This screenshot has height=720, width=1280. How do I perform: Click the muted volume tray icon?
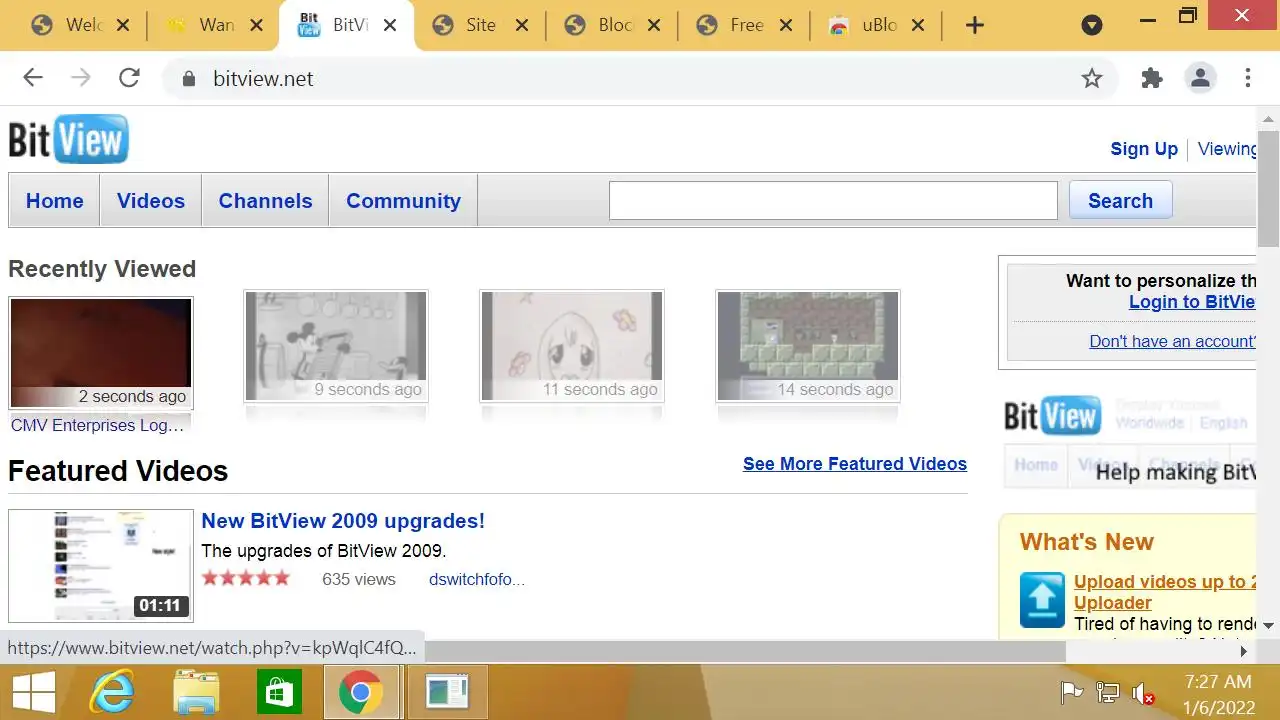click(x=1143, y=692)
